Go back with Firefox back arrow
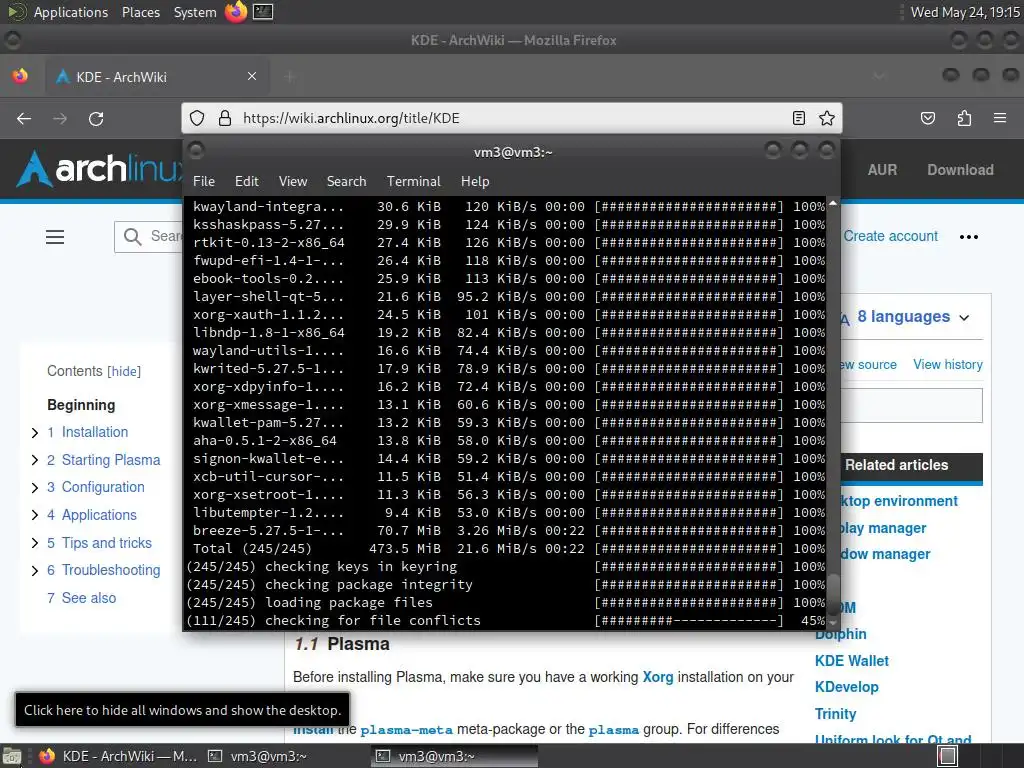 point(24,118)
